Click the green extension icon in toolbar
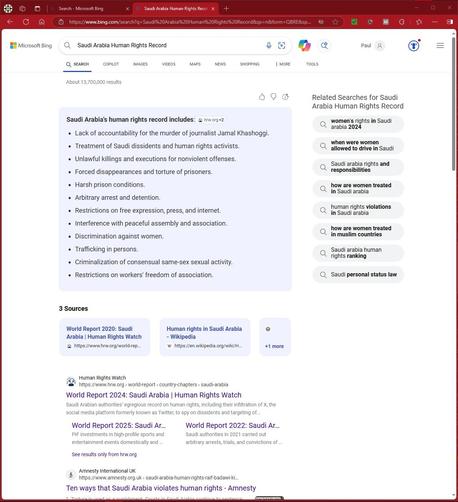The width and height of the screenshot is (458, 502). point(354,22)
